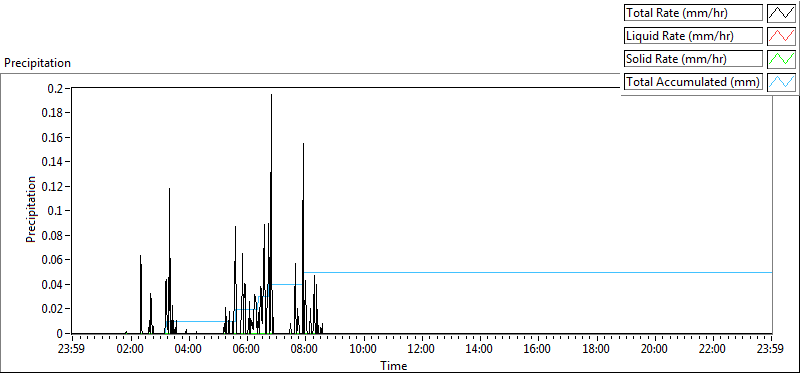Click the vertical Precipitation Y-axis title
This screenshot has width=800, height=373.
[x=31, y=209]
